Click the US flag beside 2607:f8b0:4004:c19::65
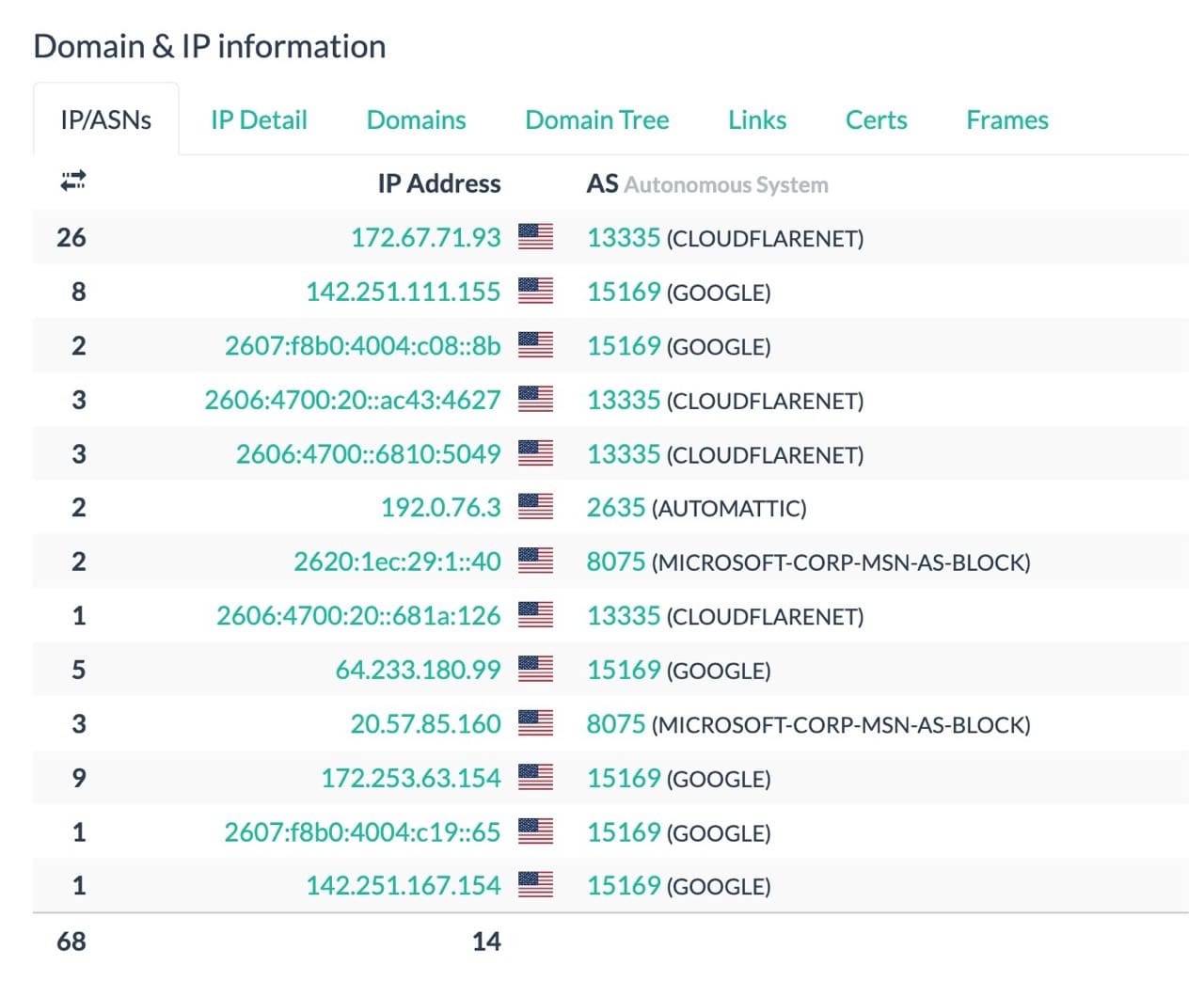This screenshot has width=1204, height=997. click(x=535, y=831)
